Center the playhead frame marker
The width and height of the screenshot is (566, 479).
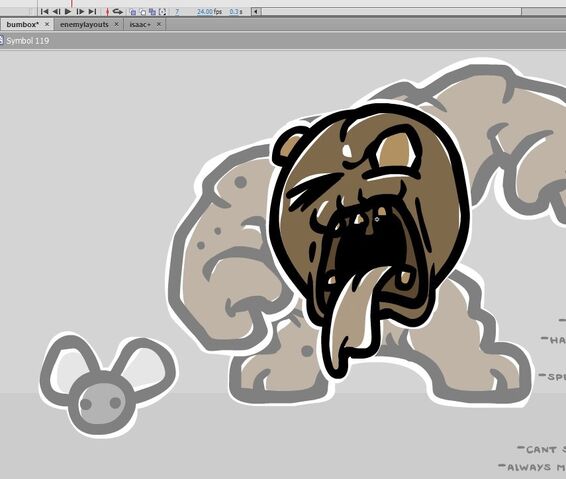107,12
